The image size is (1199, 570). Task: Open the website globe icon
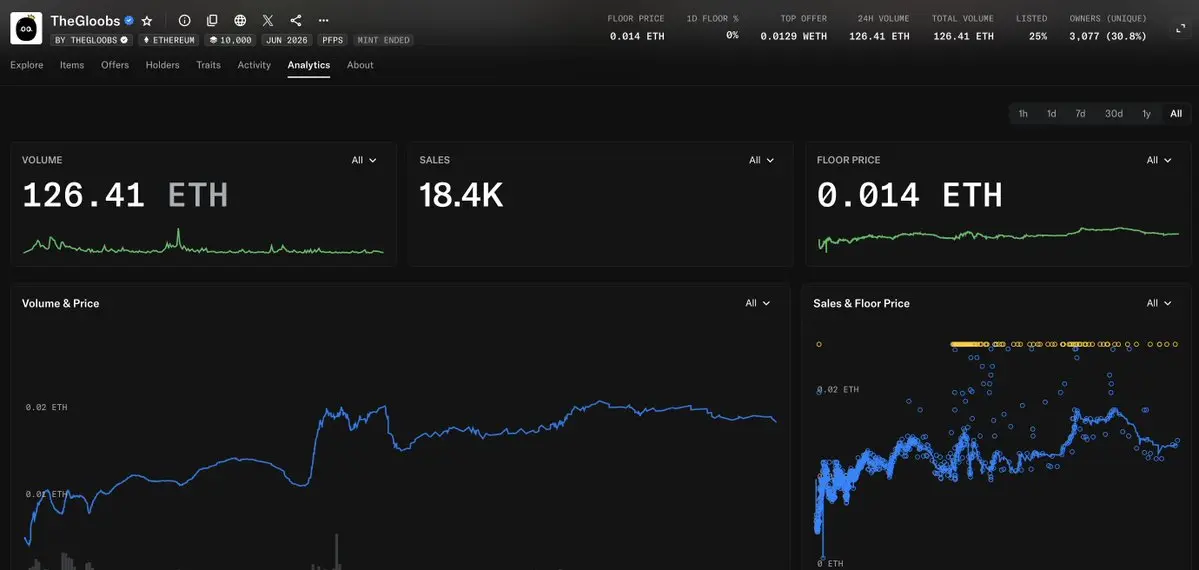tap(240, 21)
